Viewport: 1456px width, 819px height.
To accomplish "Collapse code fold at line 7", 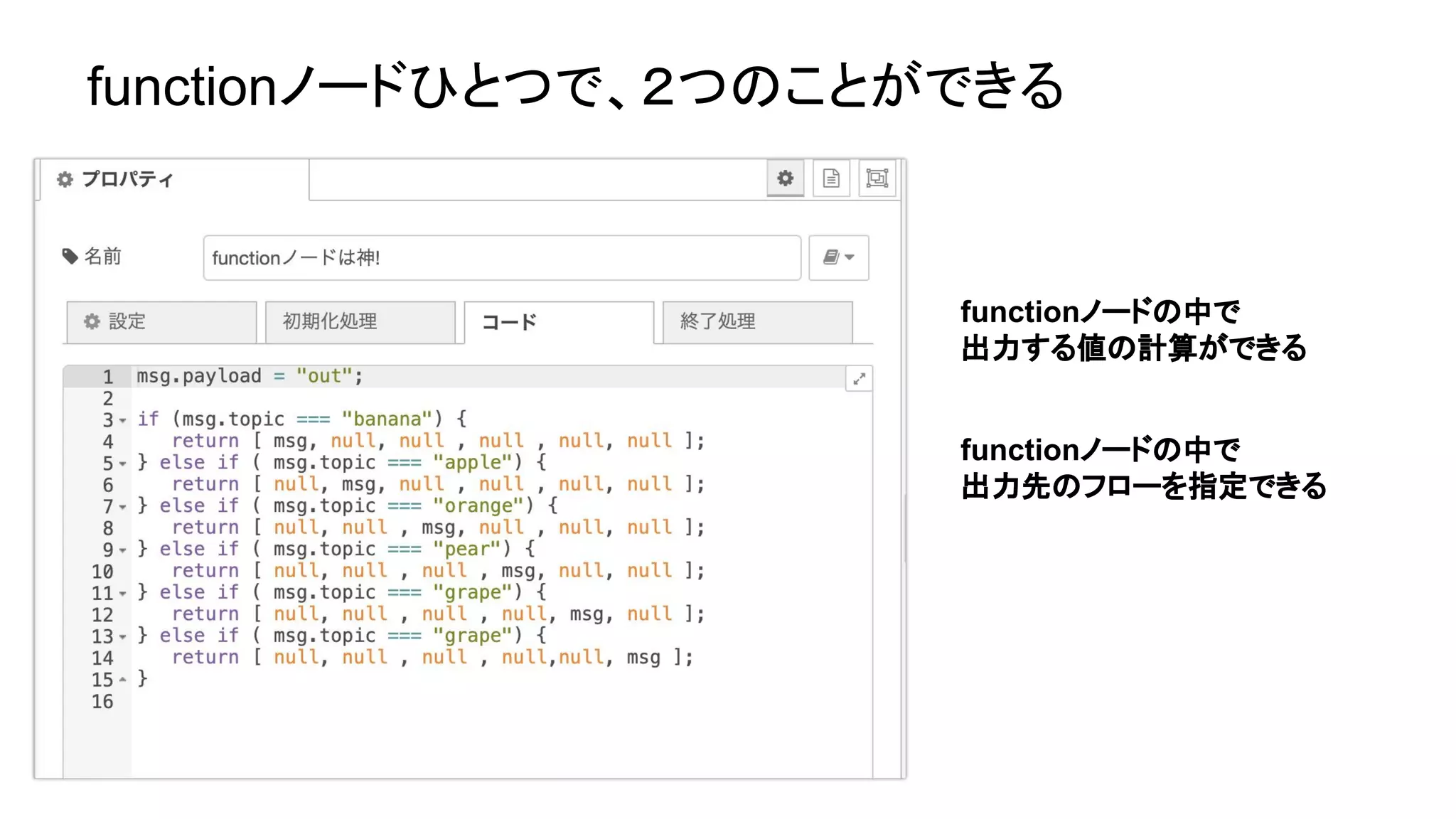I will (x=122, y=507).
